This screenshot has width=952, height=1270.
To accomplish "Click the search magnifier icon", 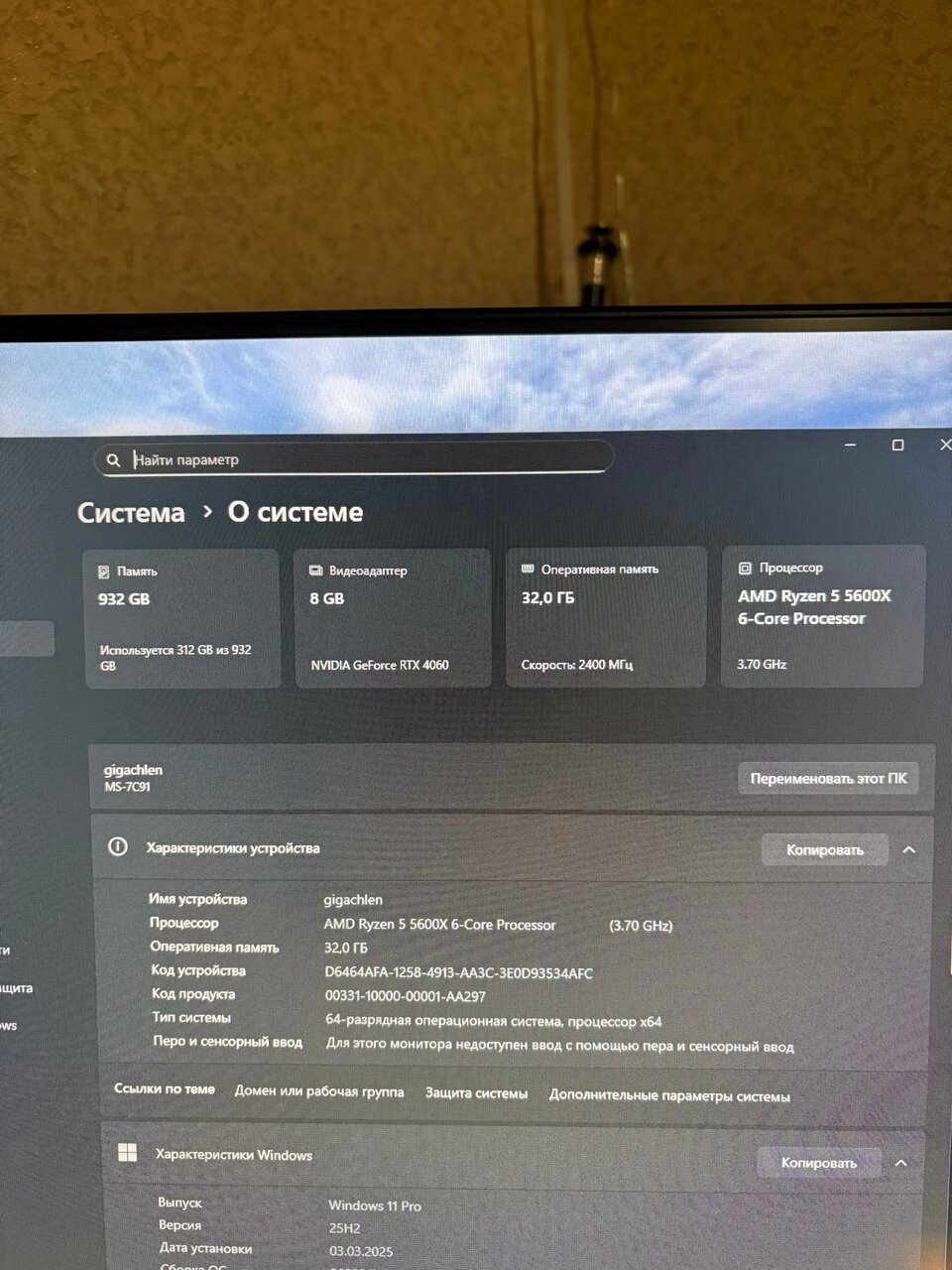I will point(113,459).
